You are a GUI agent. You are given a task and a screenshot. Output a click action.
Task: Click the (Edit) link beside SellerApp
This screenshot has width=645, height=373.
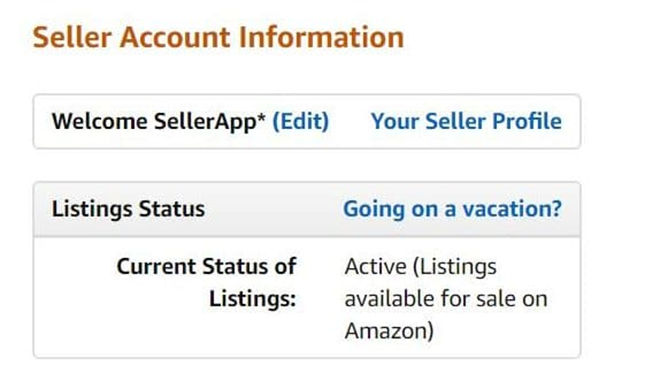coord(301,122)
